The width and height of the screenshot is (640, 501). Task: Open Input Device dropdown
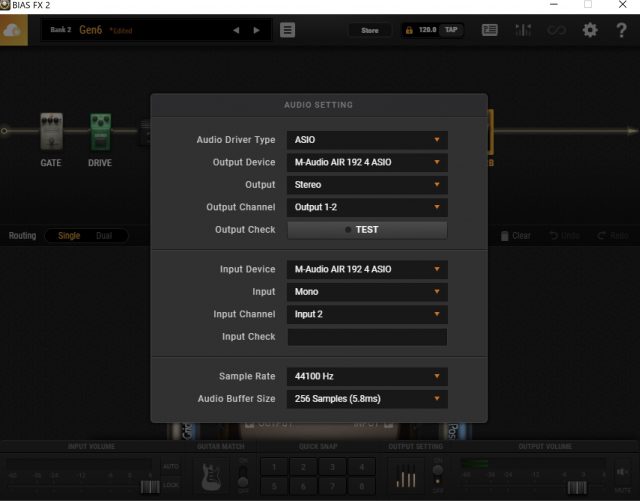tap(367, 269)
